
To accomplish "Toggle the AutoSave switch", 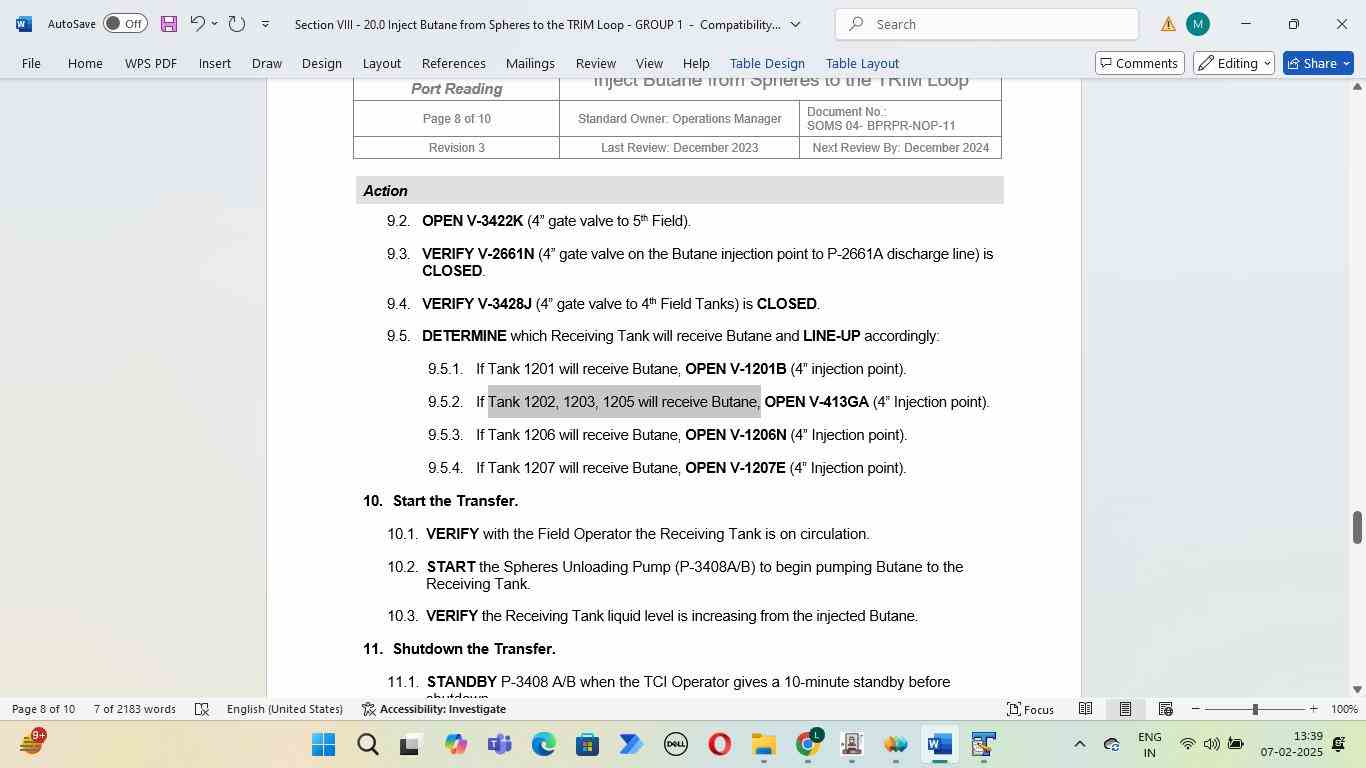I will click(x=125, y=23).
